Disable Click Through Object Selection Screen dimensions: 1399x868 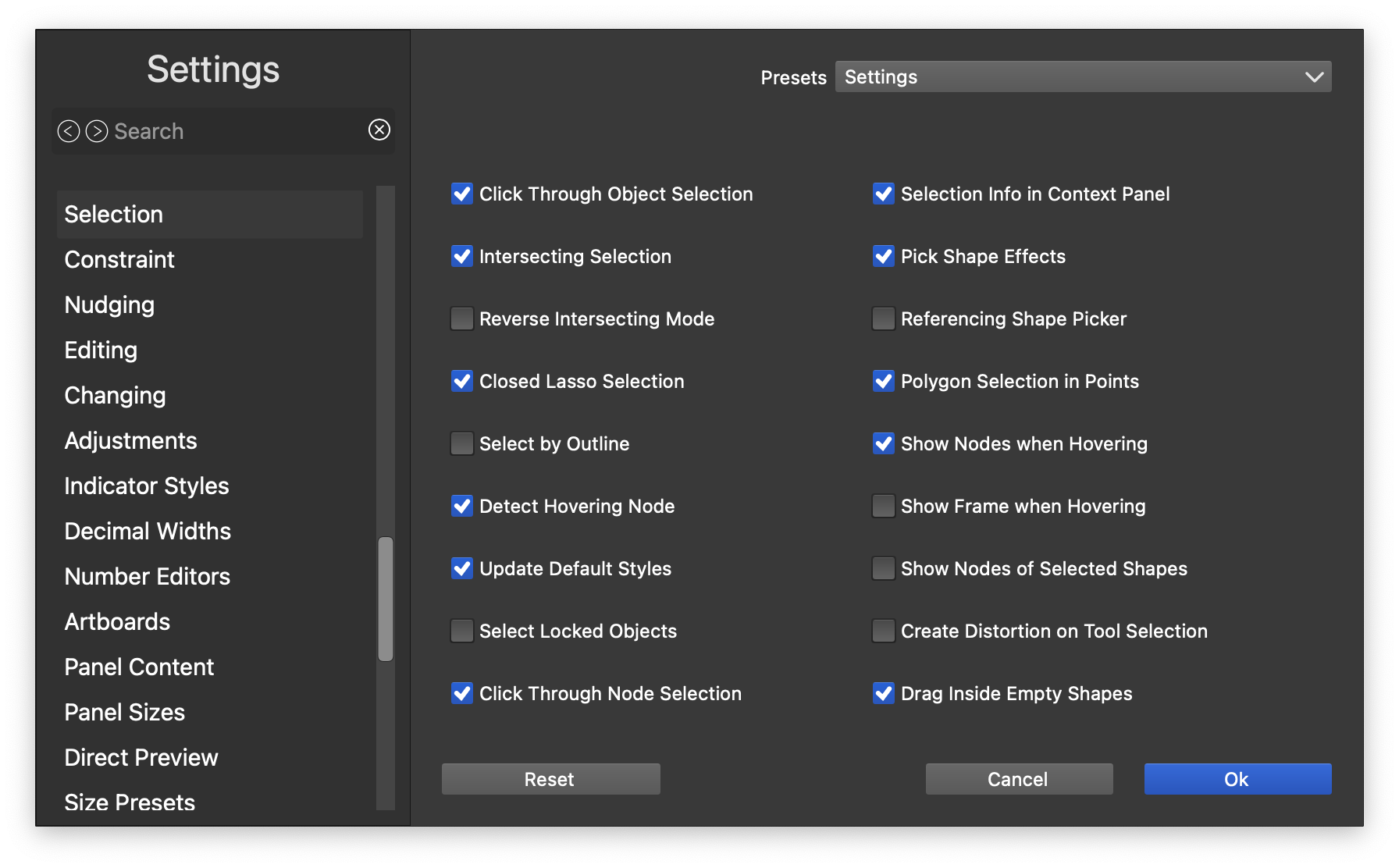(x=462, y=194)
